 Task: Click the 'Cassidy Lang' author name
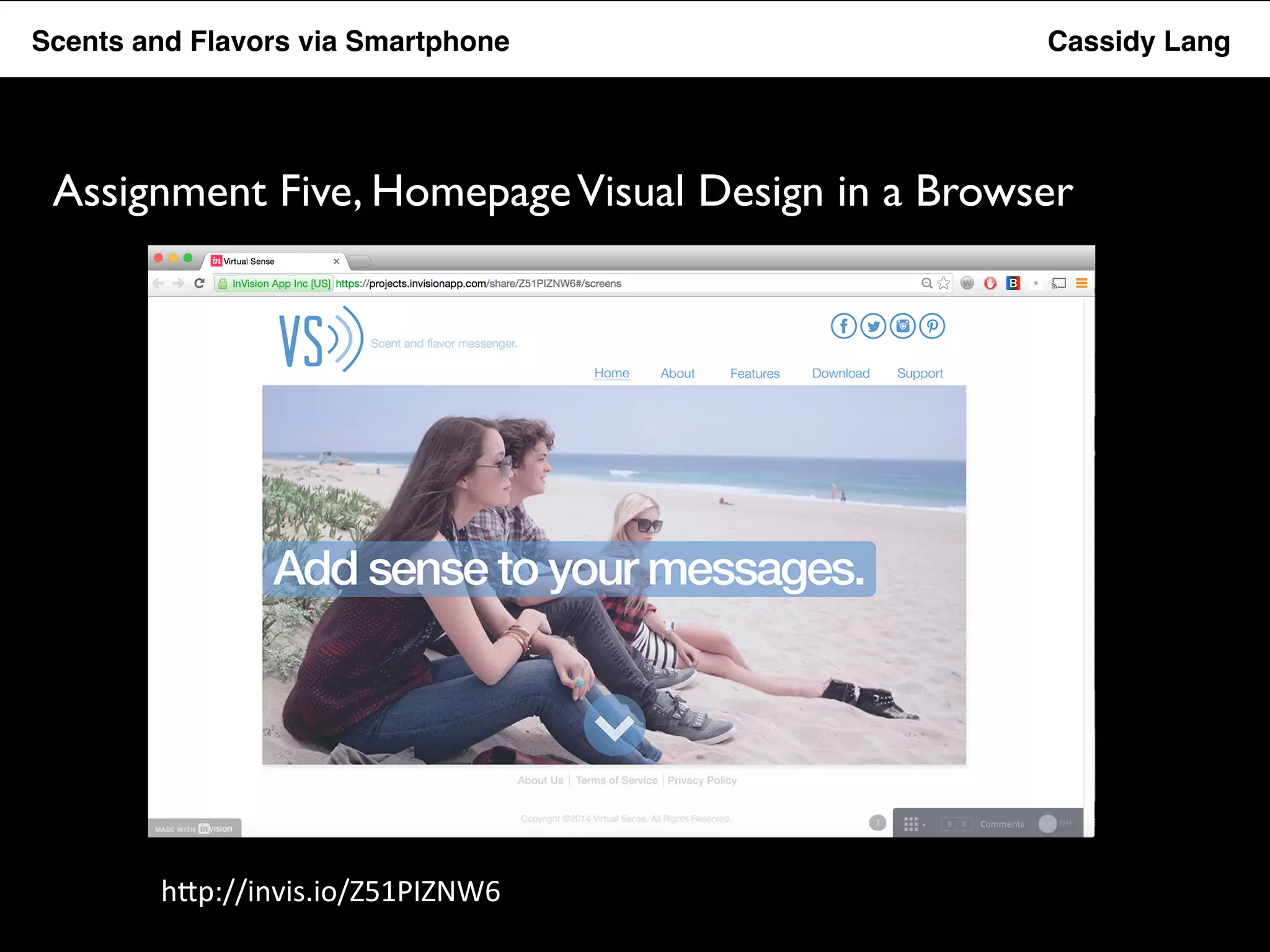click(x=1139, y=42)
